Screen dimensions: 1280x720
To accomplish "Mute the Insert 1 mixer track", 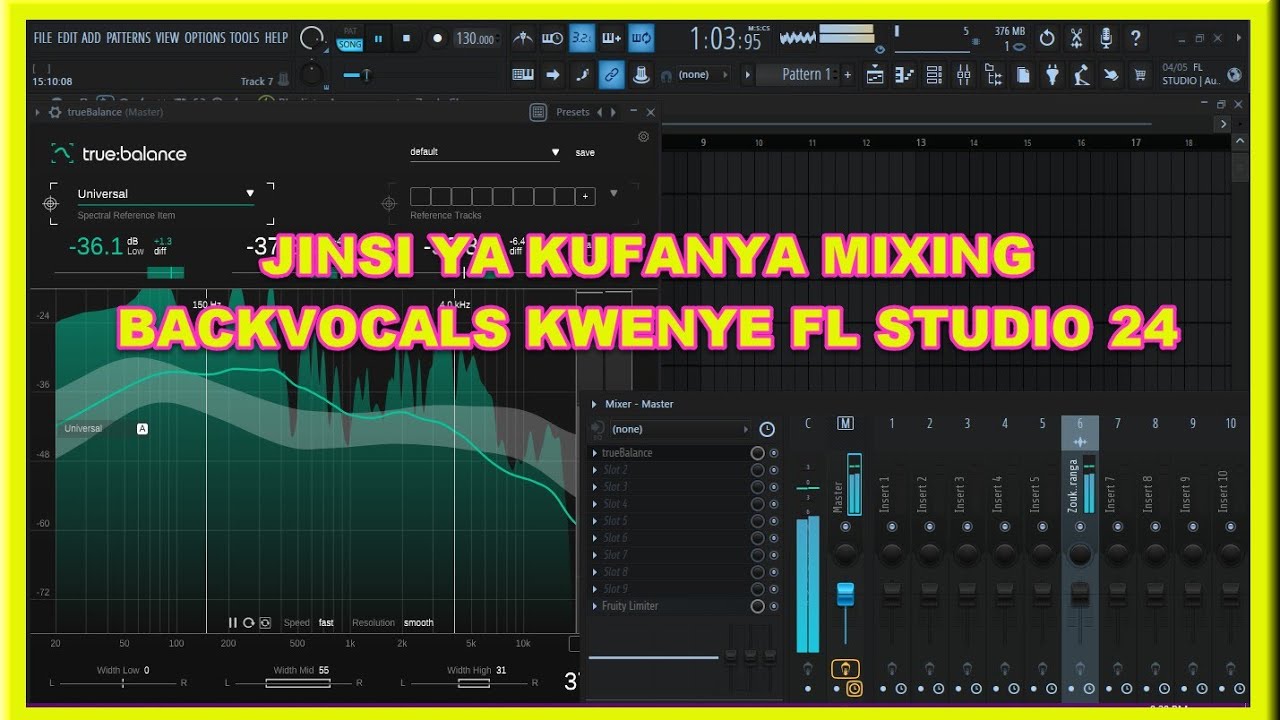I will click(x=891, y=526).
